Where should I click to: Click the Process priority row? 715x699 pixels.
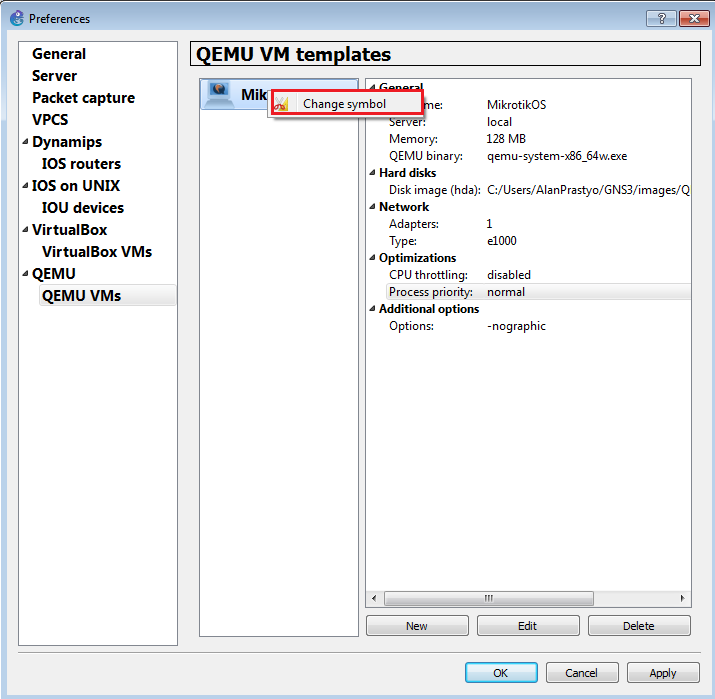(x=539, y=292)
